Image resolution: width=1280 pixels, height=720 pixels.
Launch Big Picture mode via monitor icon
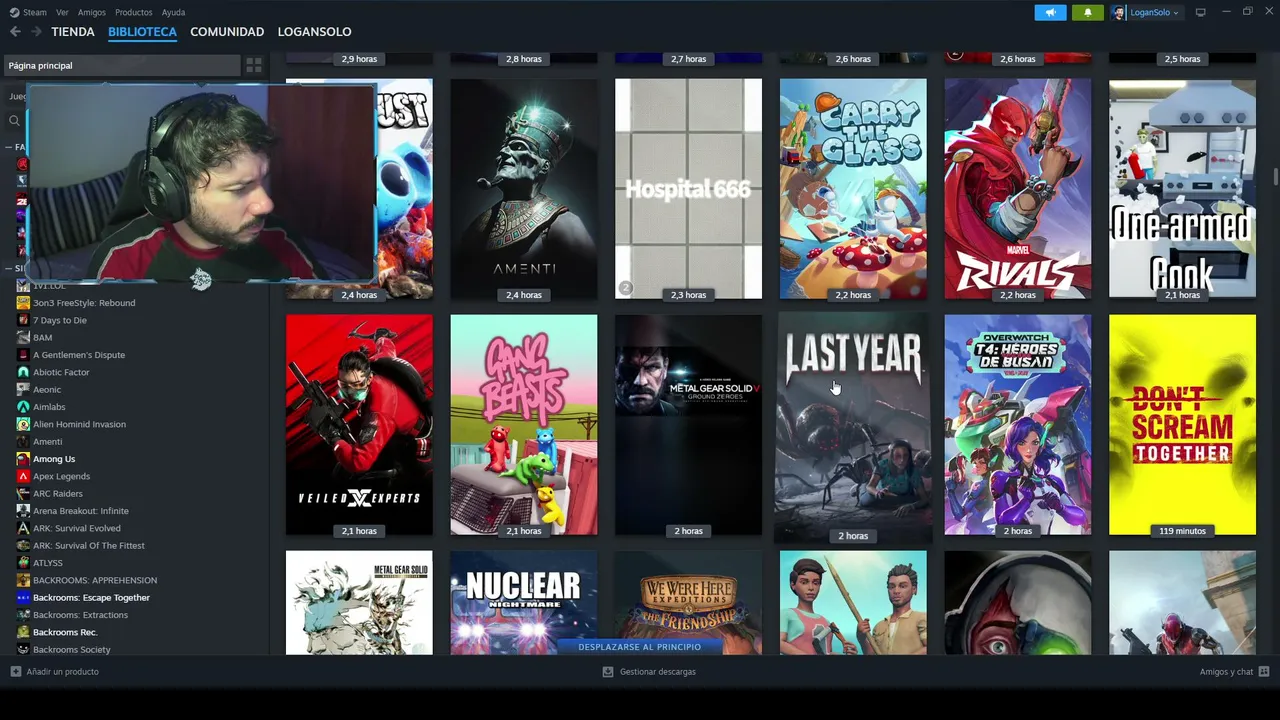click(1200, 13)
